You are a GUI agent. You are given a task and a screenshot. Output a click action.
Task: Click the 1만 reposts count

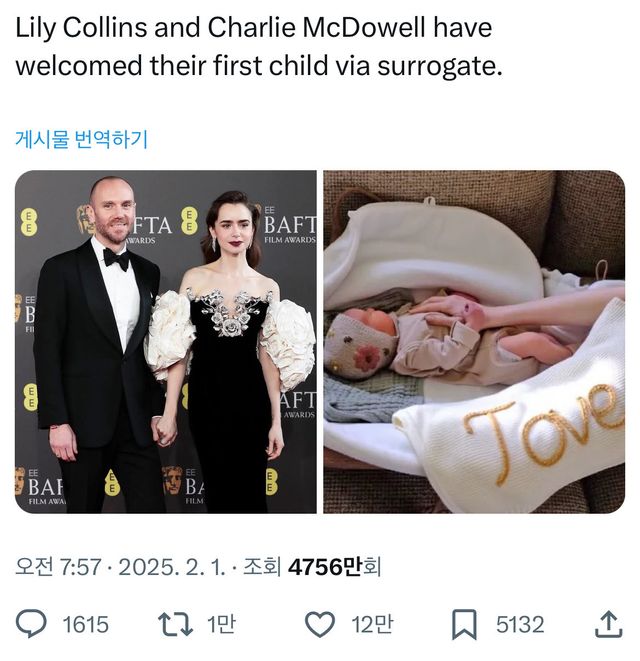coord(221,625)
